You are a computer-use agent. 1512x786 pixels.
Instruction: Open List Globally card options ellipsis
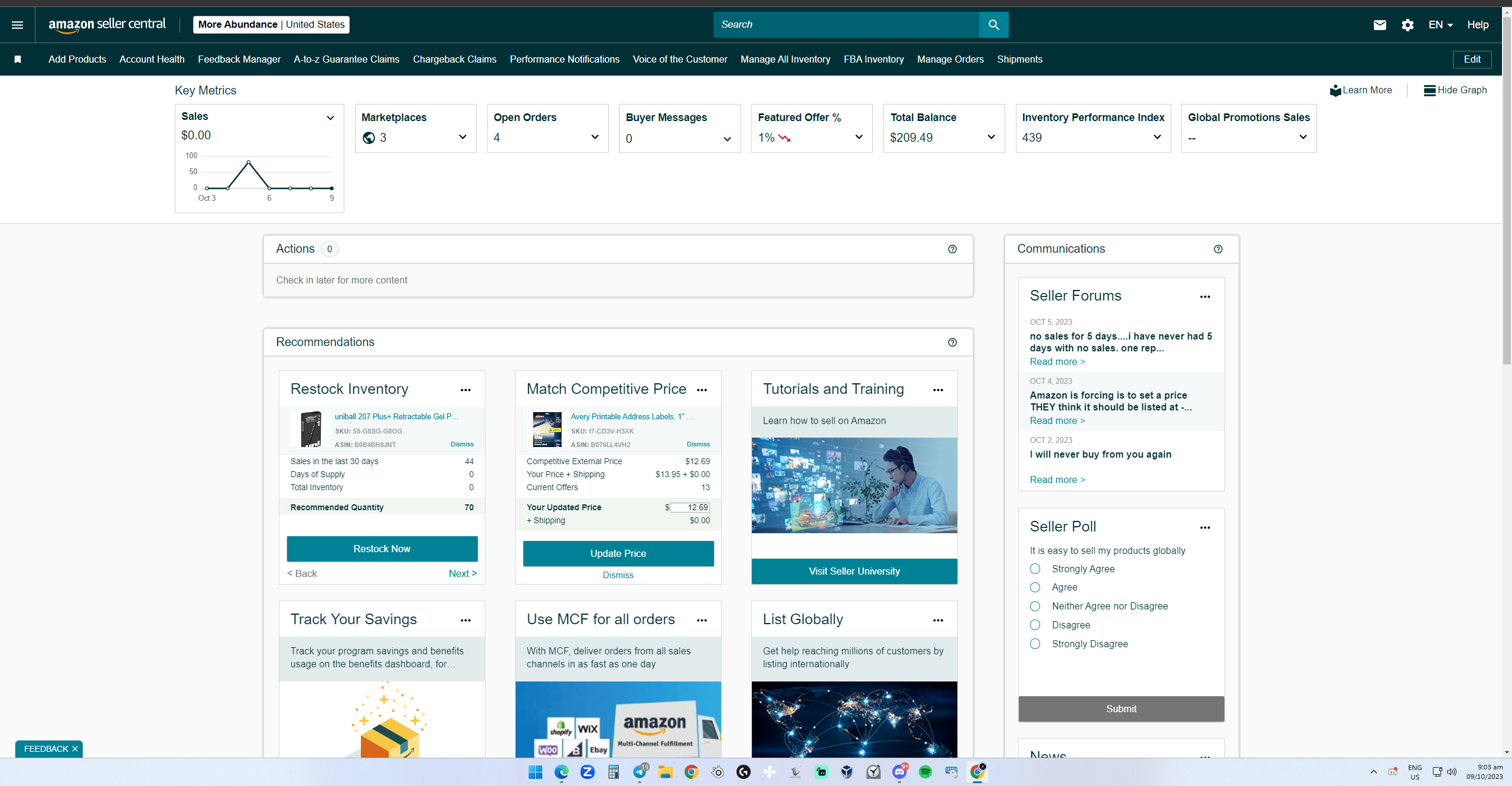(938, 620)
